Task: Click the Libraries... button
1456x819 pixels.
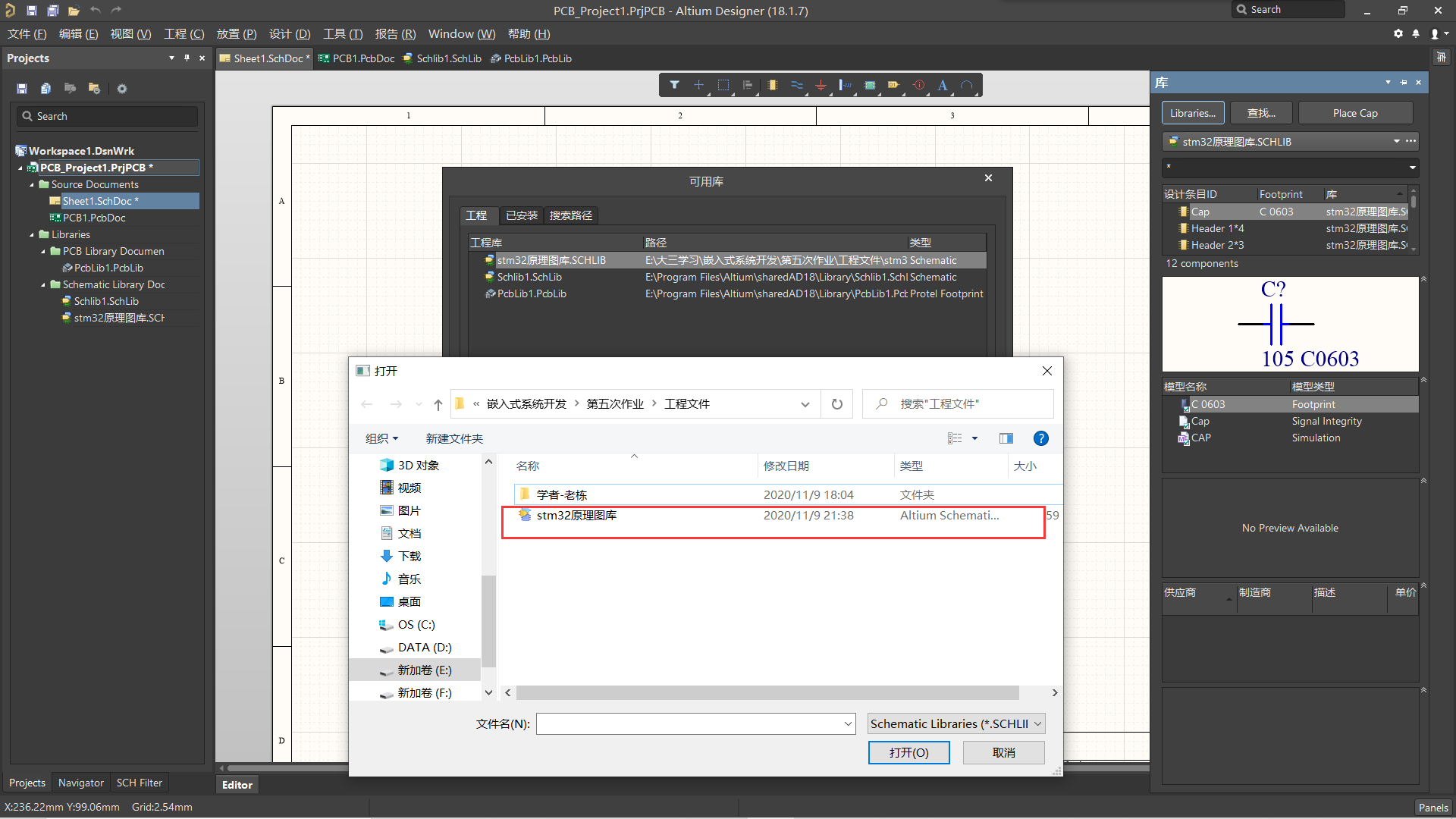Action: coord(1193,113)
